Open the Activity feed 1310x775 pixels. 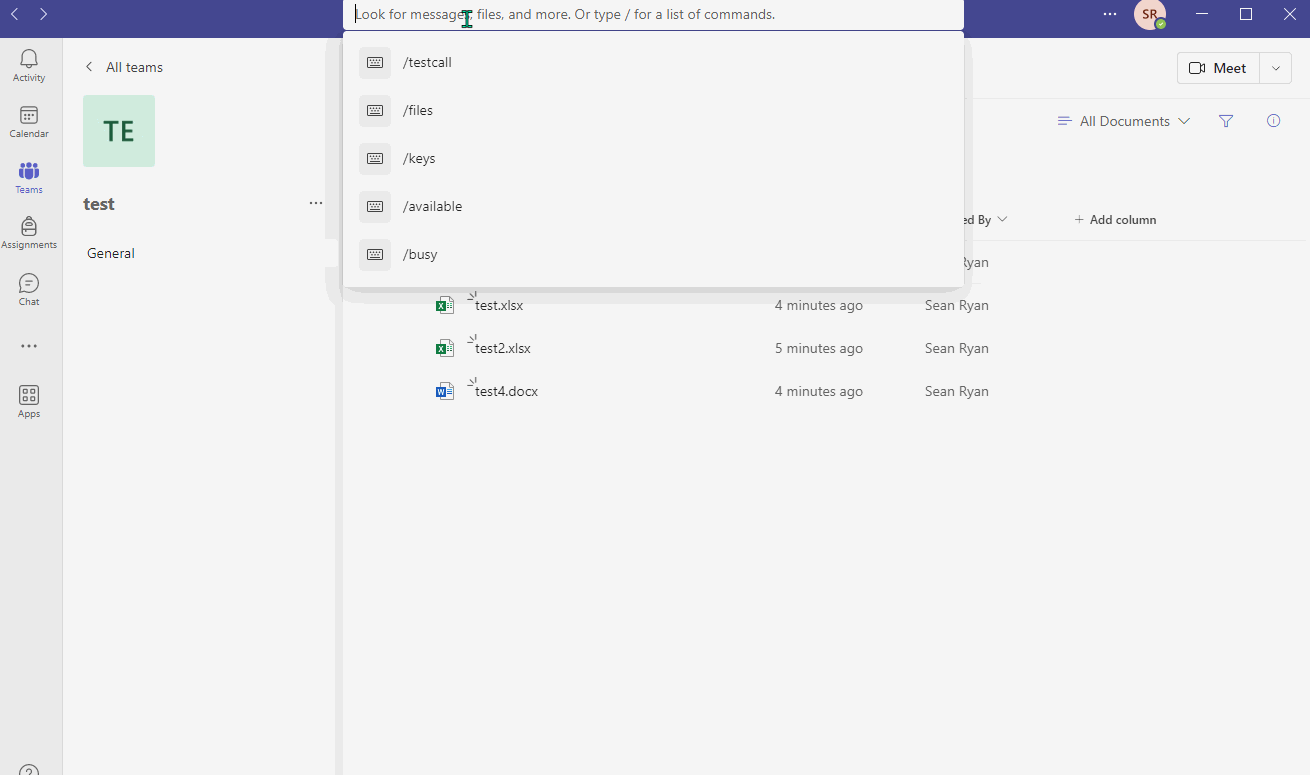(29, 66)
